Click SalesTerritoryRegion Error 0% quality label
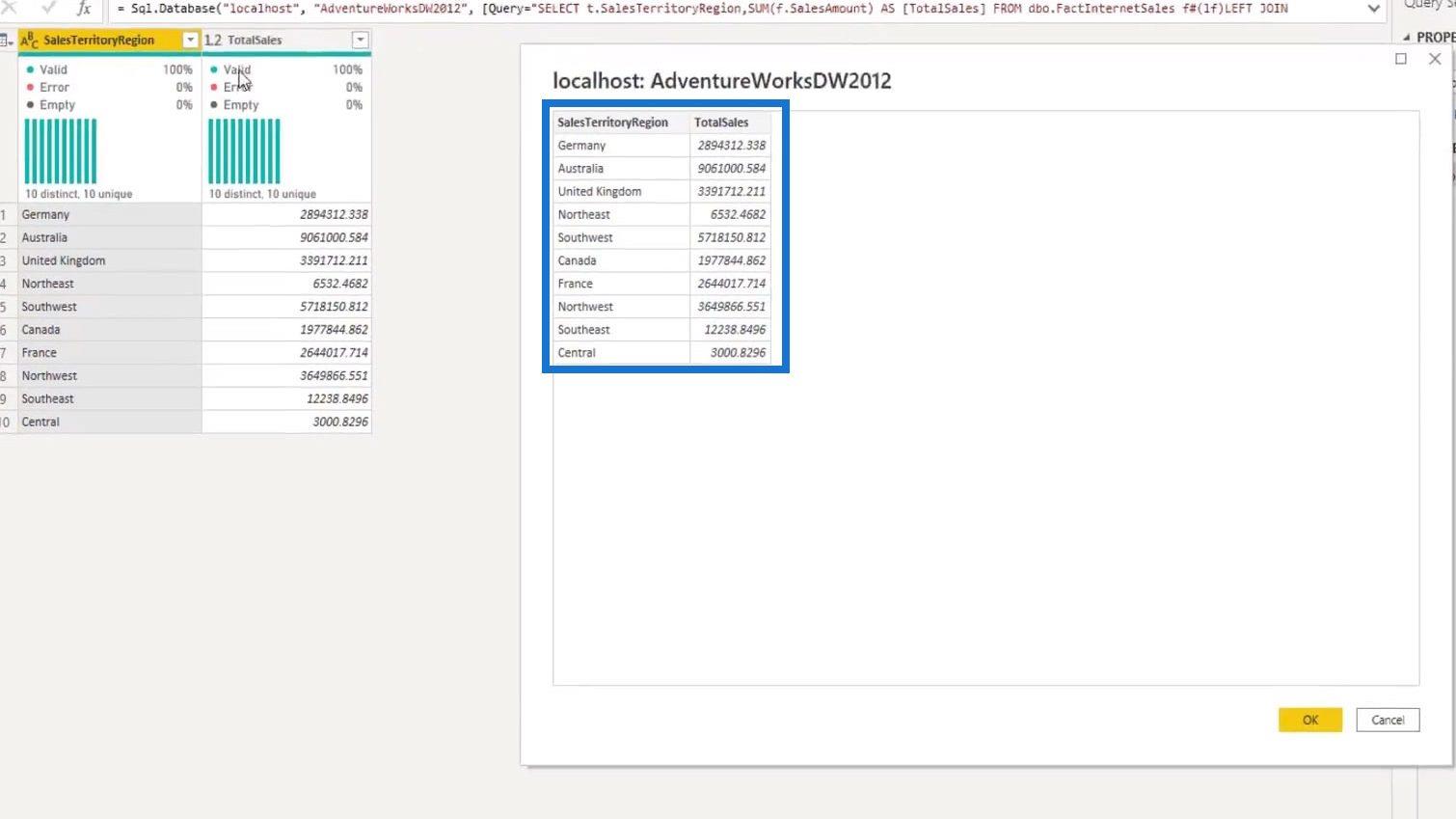This screenshot has width=1456, height=819. pyautogui.click(x=109, y=87)
